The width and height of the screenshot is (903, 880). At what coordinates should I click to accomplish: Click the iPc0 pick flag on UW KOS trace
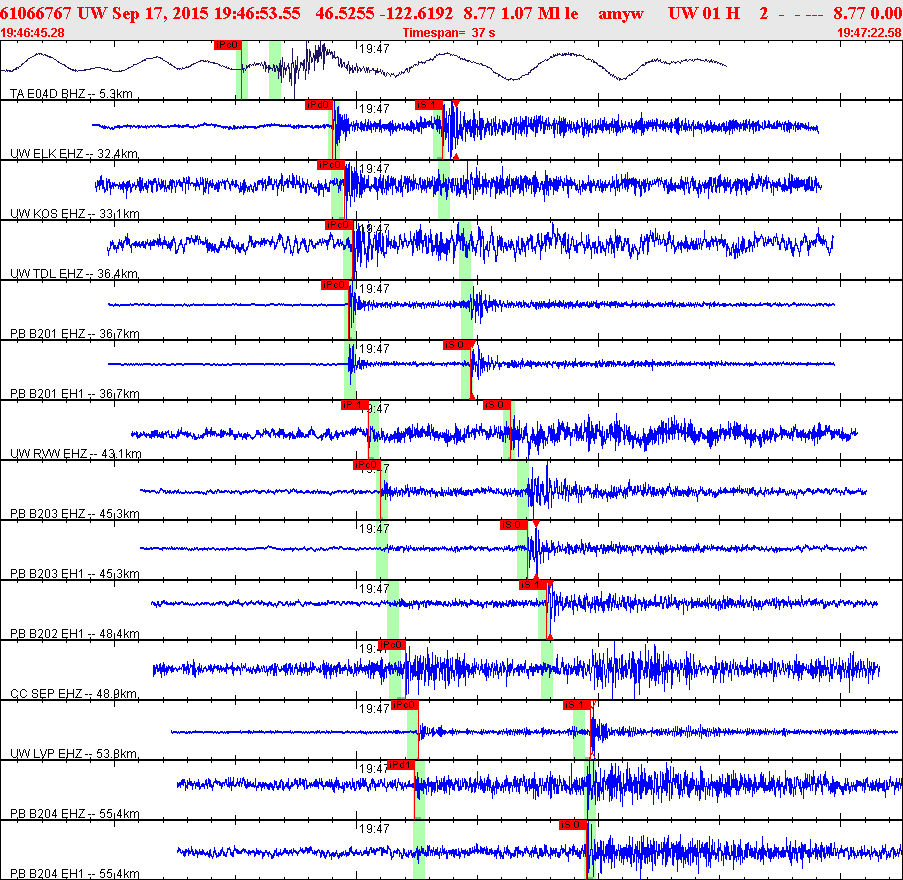point(331,165)
